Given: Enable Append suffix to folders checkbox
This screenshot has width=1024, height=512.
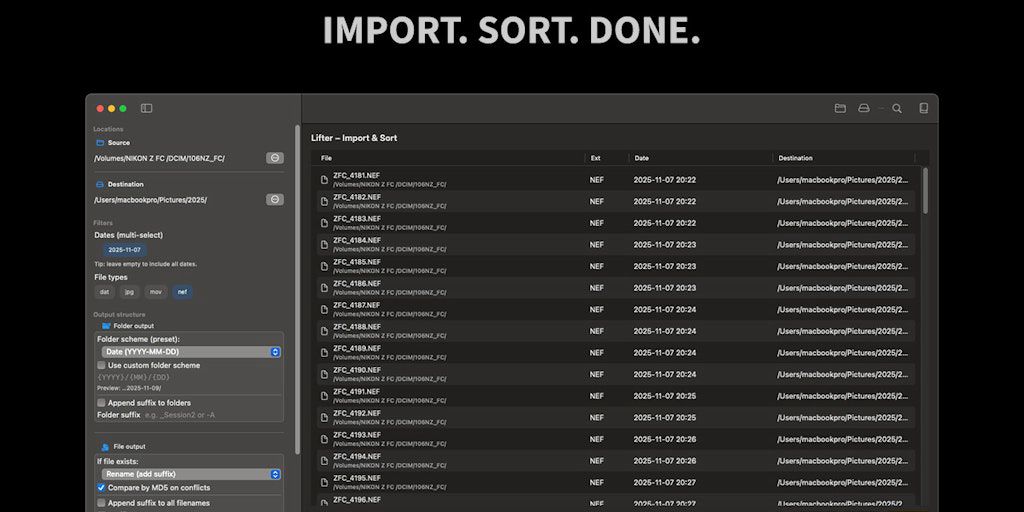Looking at the screenshot, I should [101, 403].
